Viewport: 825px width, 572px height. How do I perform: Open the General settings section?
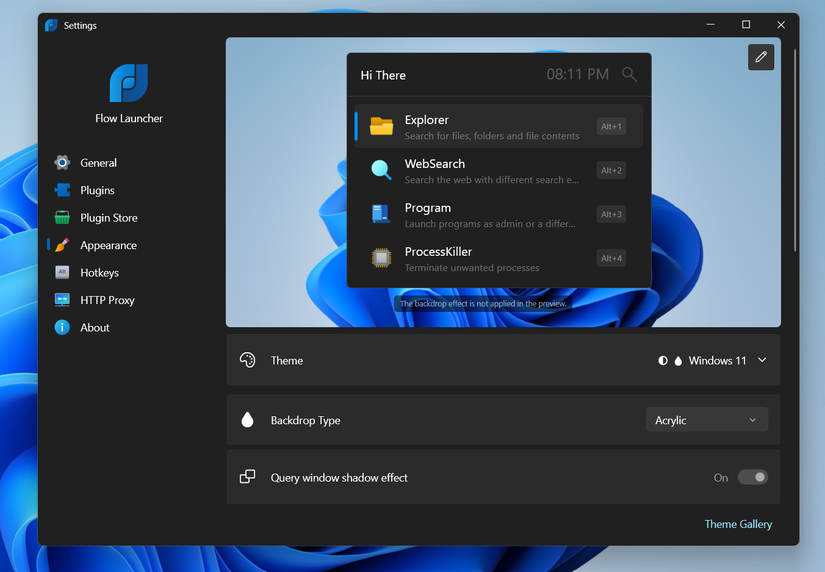(98, 163)
